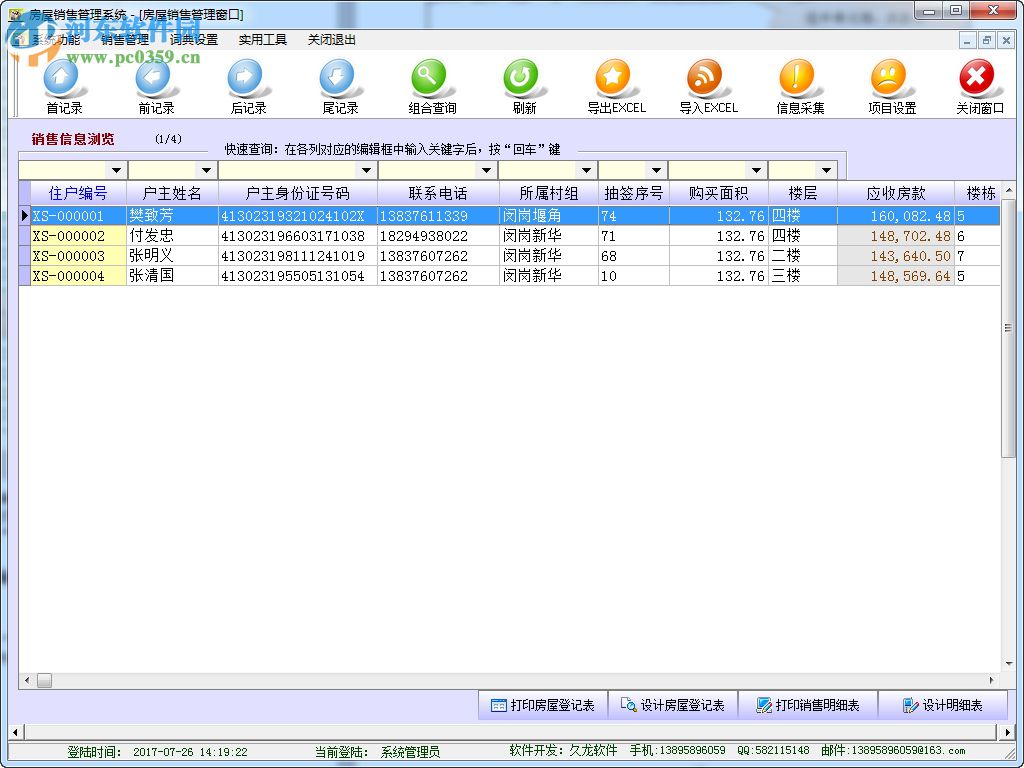The height and width of the screenshot is (768, 1024).
Task: Expand the 住户编号 filter dropdown
Action: pos(116,170)
